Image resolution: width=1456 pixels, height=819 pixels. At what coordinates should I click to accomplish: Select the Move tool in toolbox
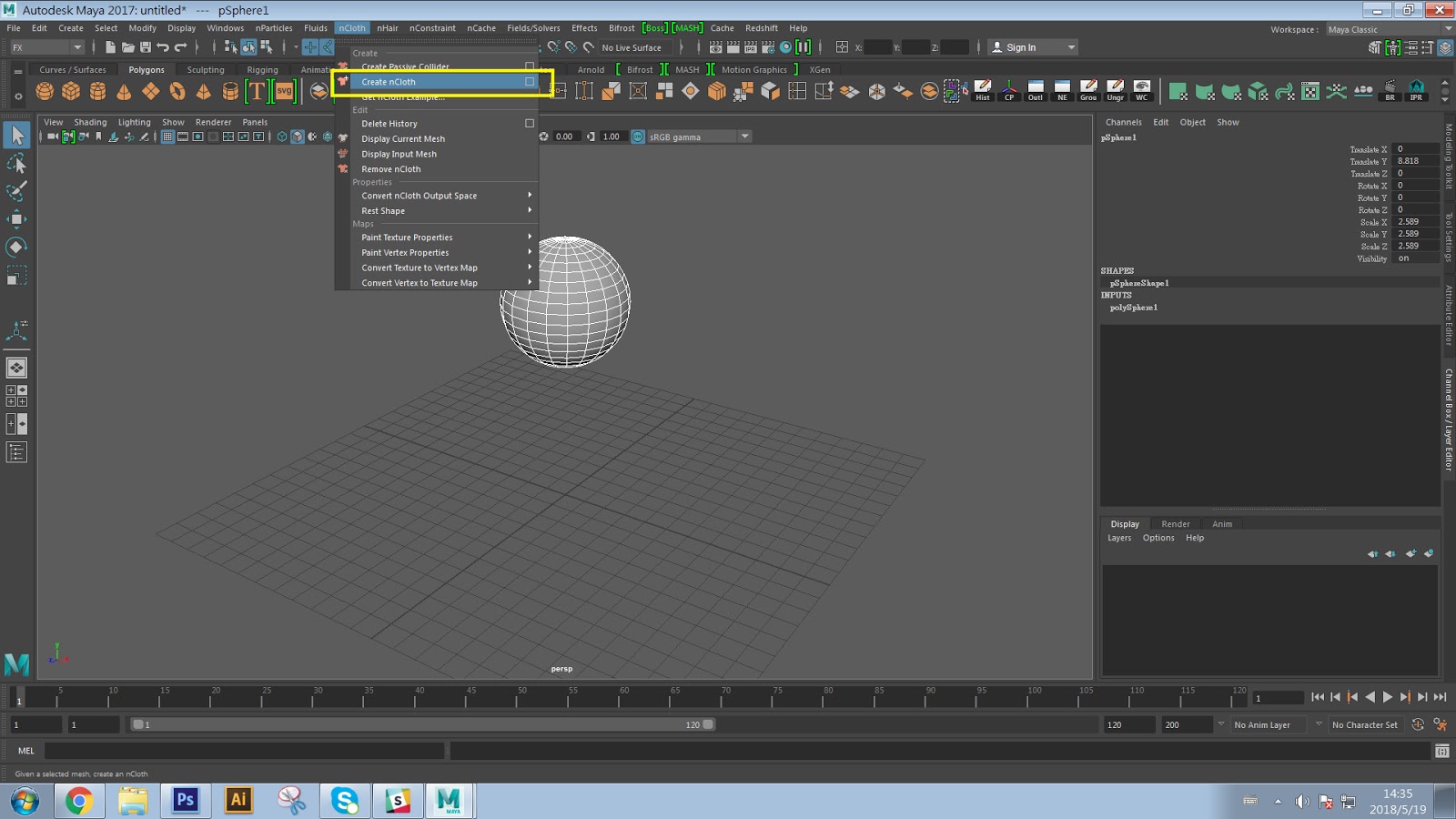[x=16, y=219]
